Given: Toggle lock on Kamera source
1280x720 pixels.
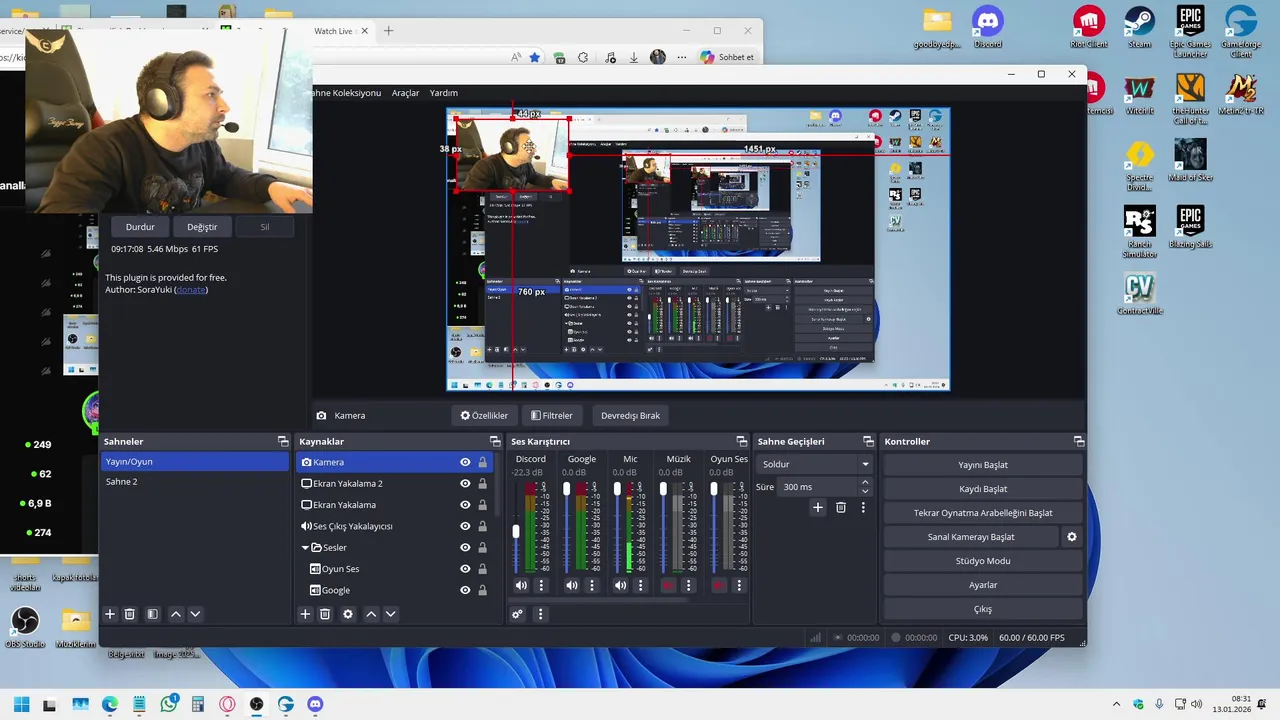Looking at the screenshot, I should click(482, 462).
